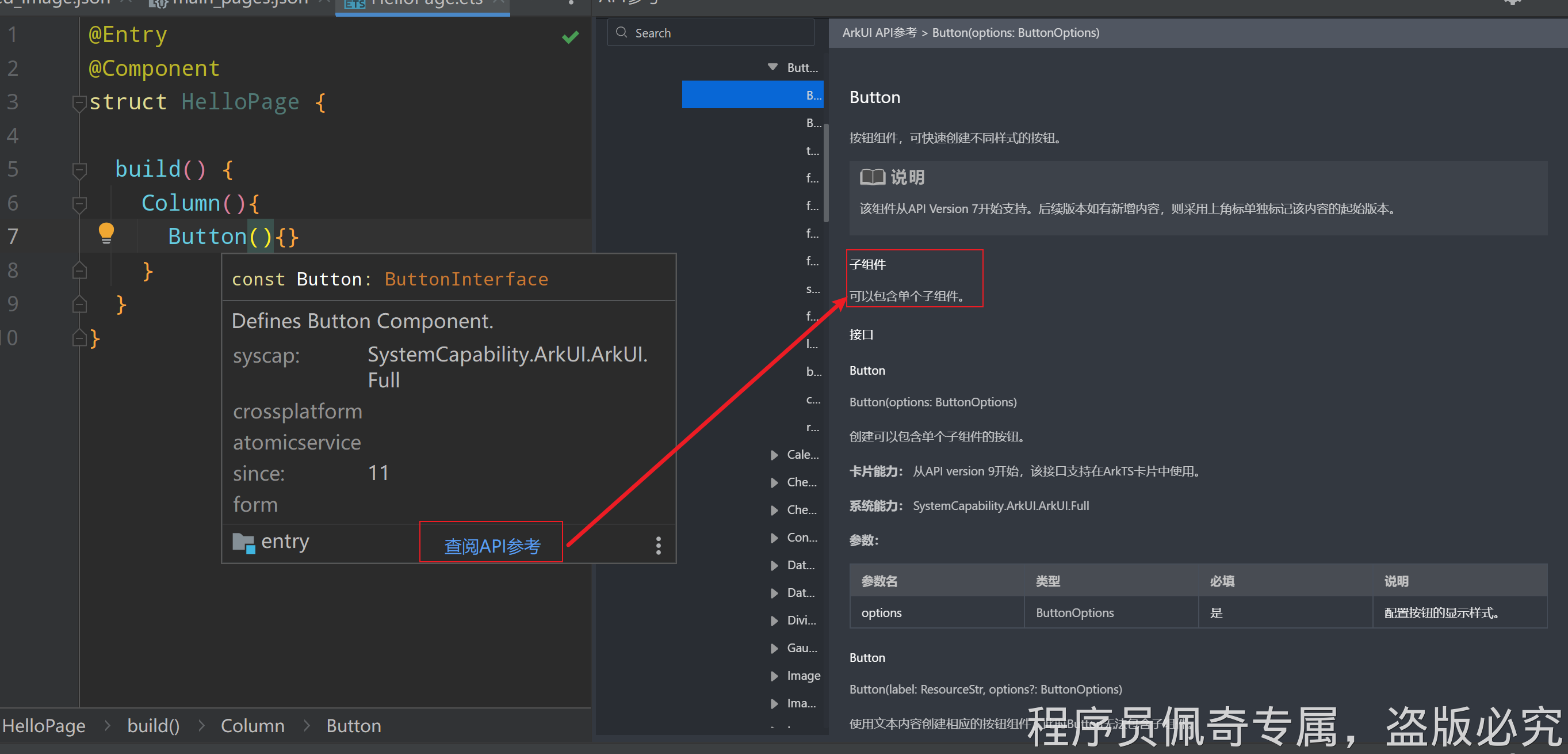1568x754 pixels.
Task: Click the yellow lightbulb quick-fix icon
Action: (x=106, y=233)
